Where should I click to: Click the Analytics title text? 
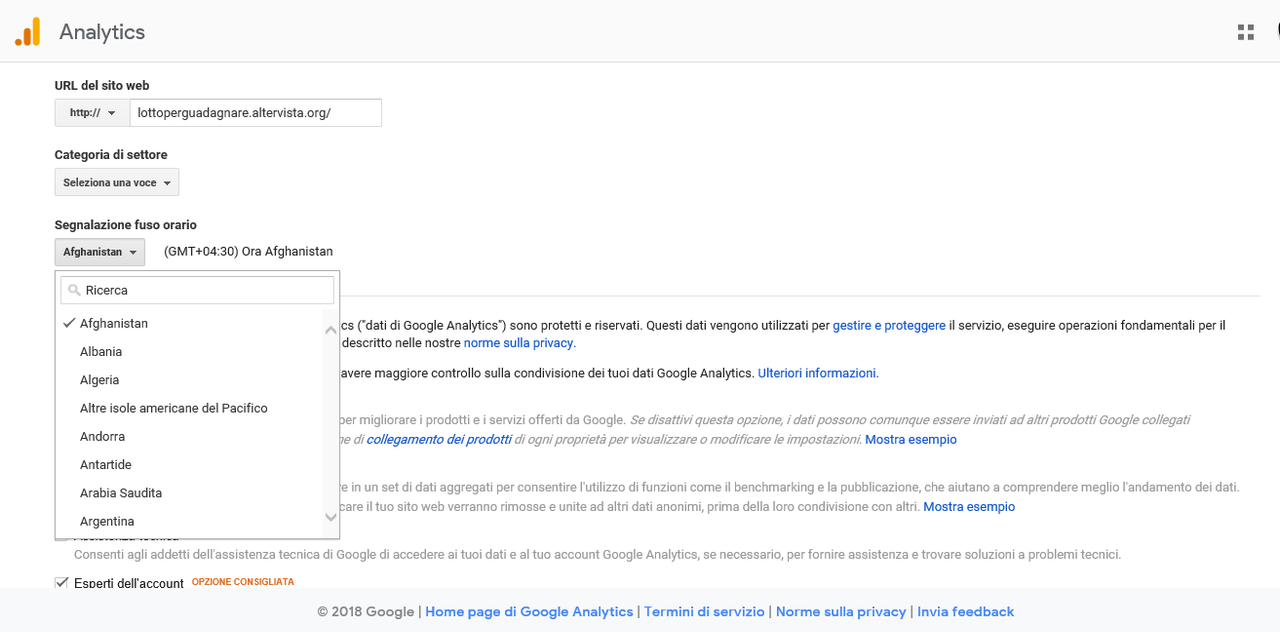click(x=102, y=32)
